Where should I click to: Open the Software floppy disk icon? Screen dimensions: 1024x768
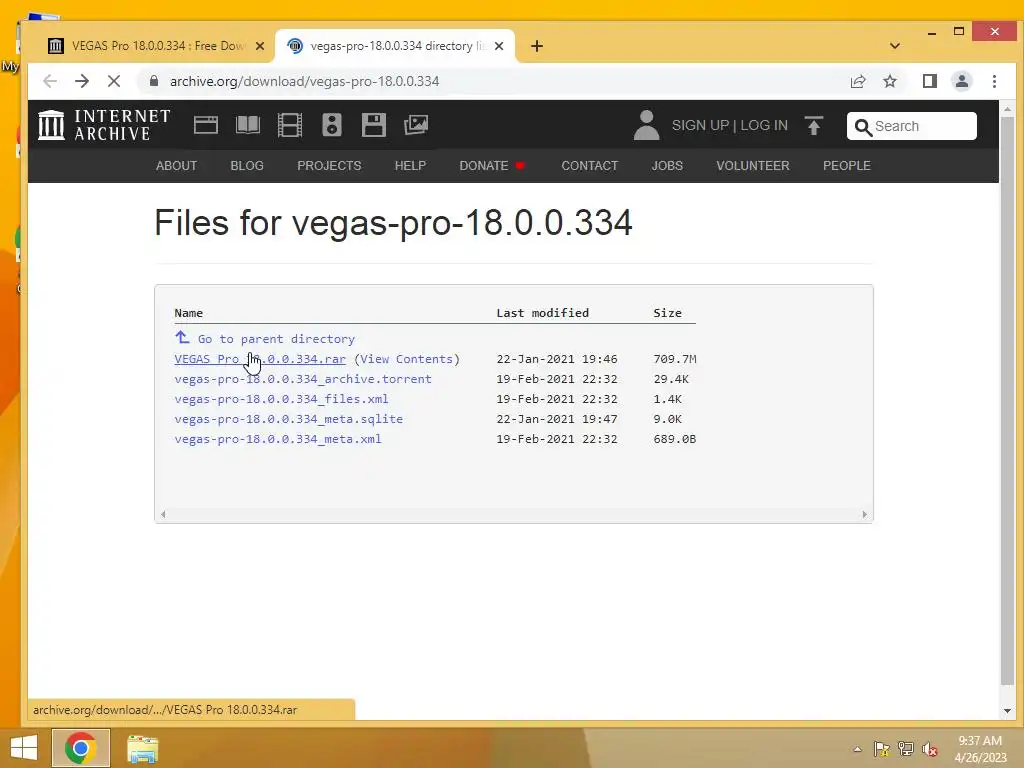point(374,125)
